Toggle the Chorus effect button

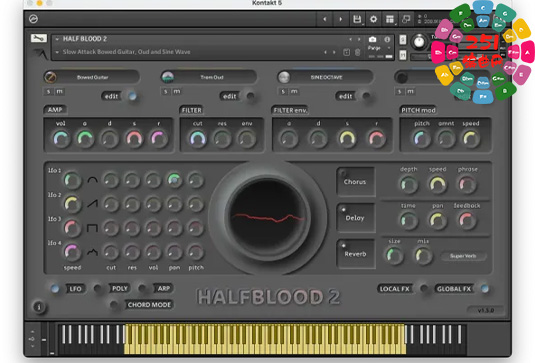coord(355,182)
